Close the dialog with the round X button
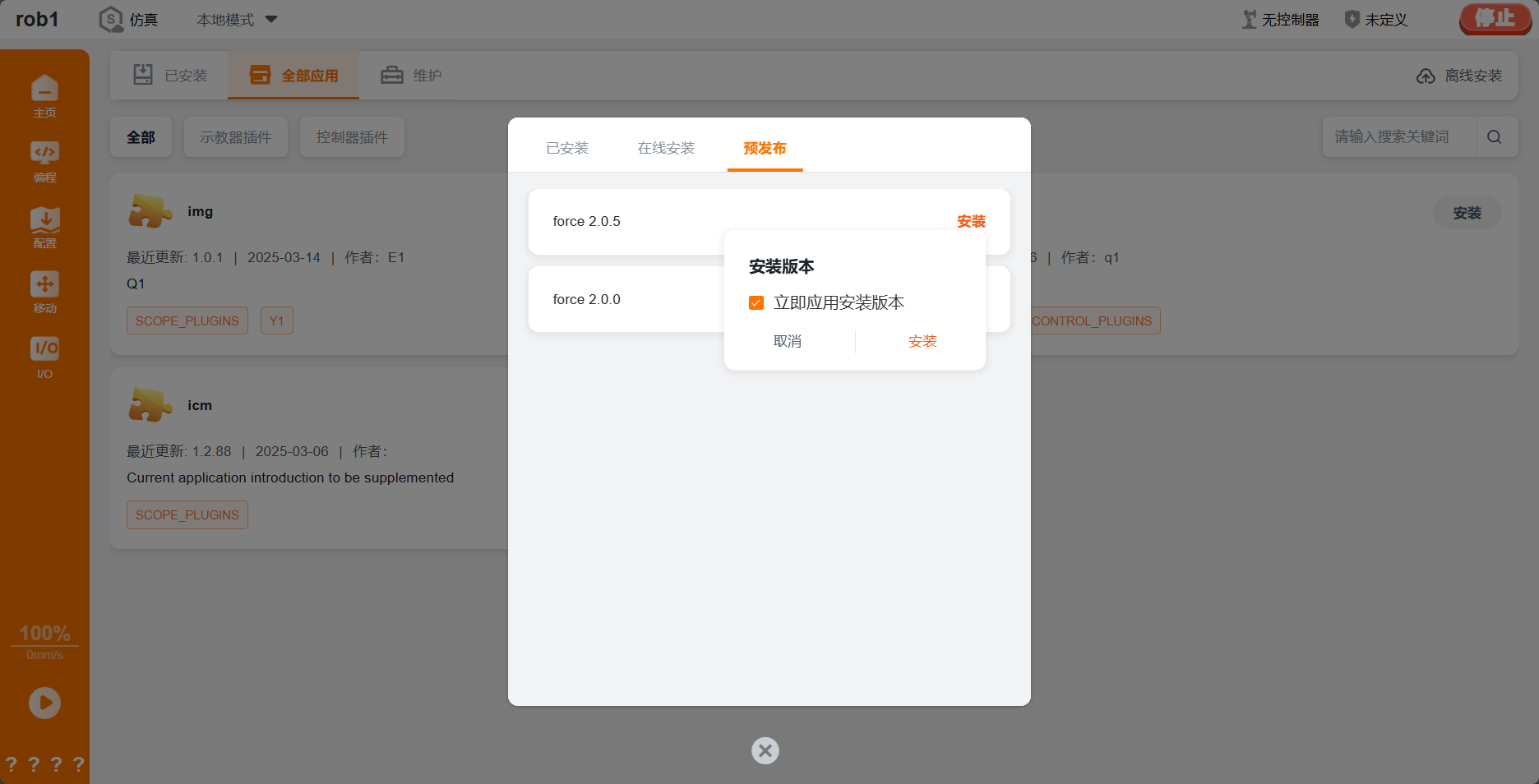 pos(765,750)
